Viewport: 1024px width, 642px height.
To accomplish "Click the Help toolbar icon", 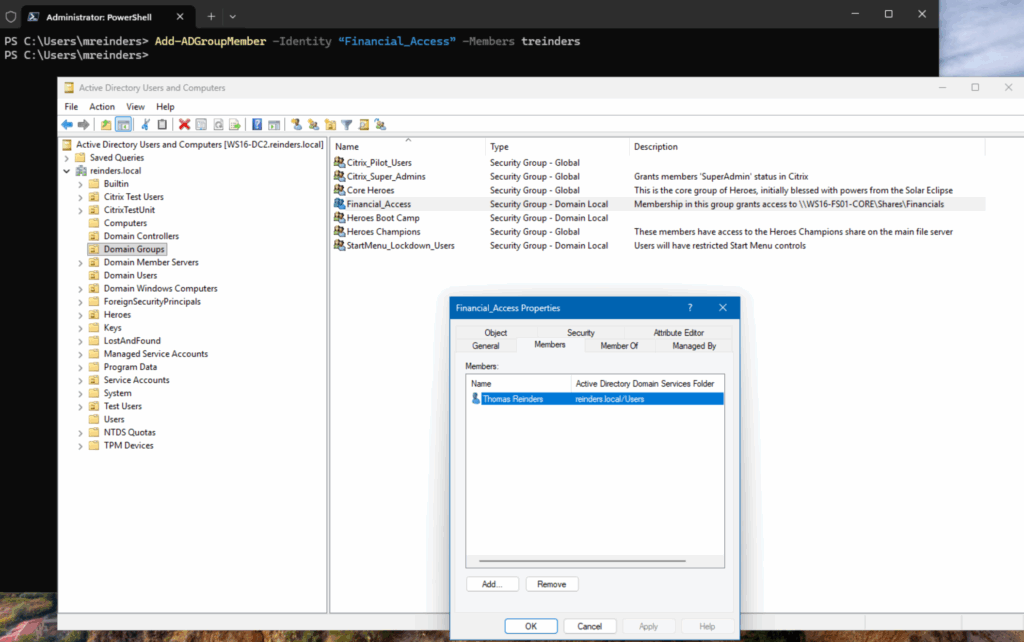I will click(x=256, y=123).
